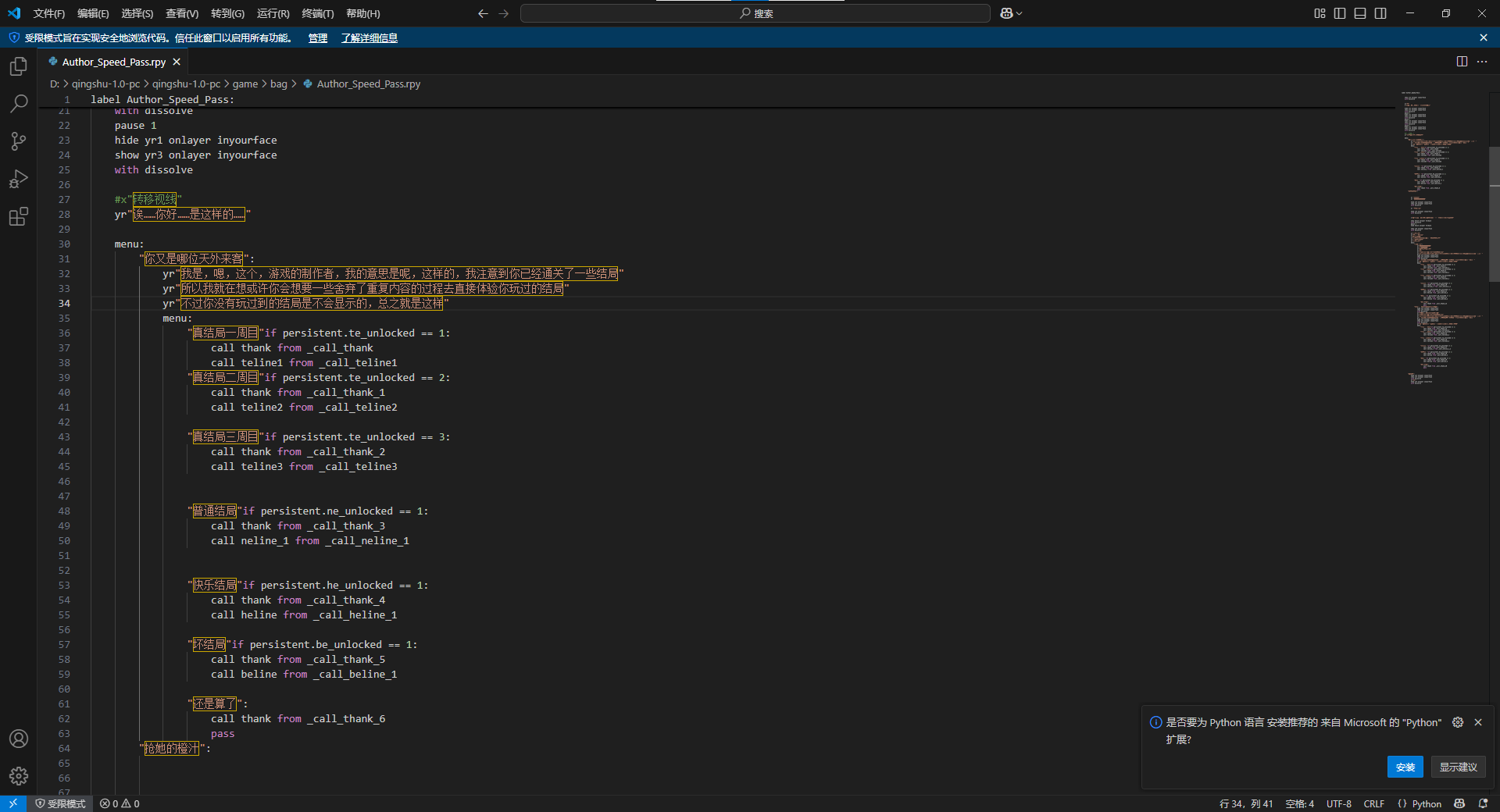The height and width of the screenshot is (812, 1500).
Task: Open the 转到(G) menu
Action: point(227,13)
